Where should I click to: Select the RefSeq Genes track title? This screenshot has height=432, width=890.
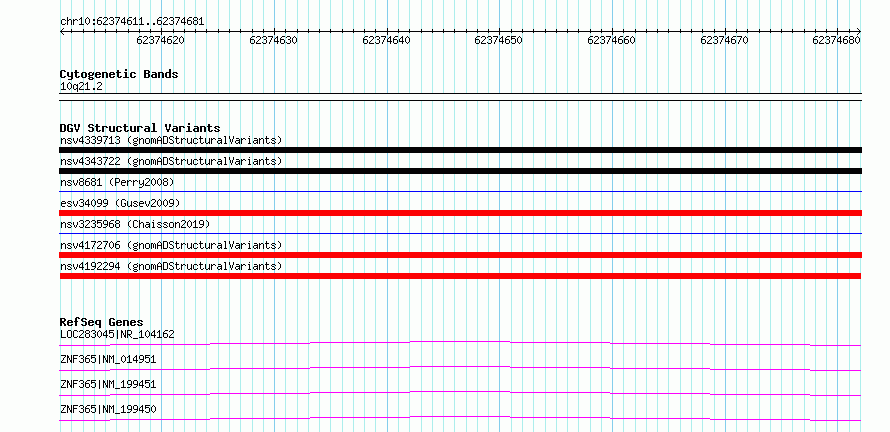(102, 322)
